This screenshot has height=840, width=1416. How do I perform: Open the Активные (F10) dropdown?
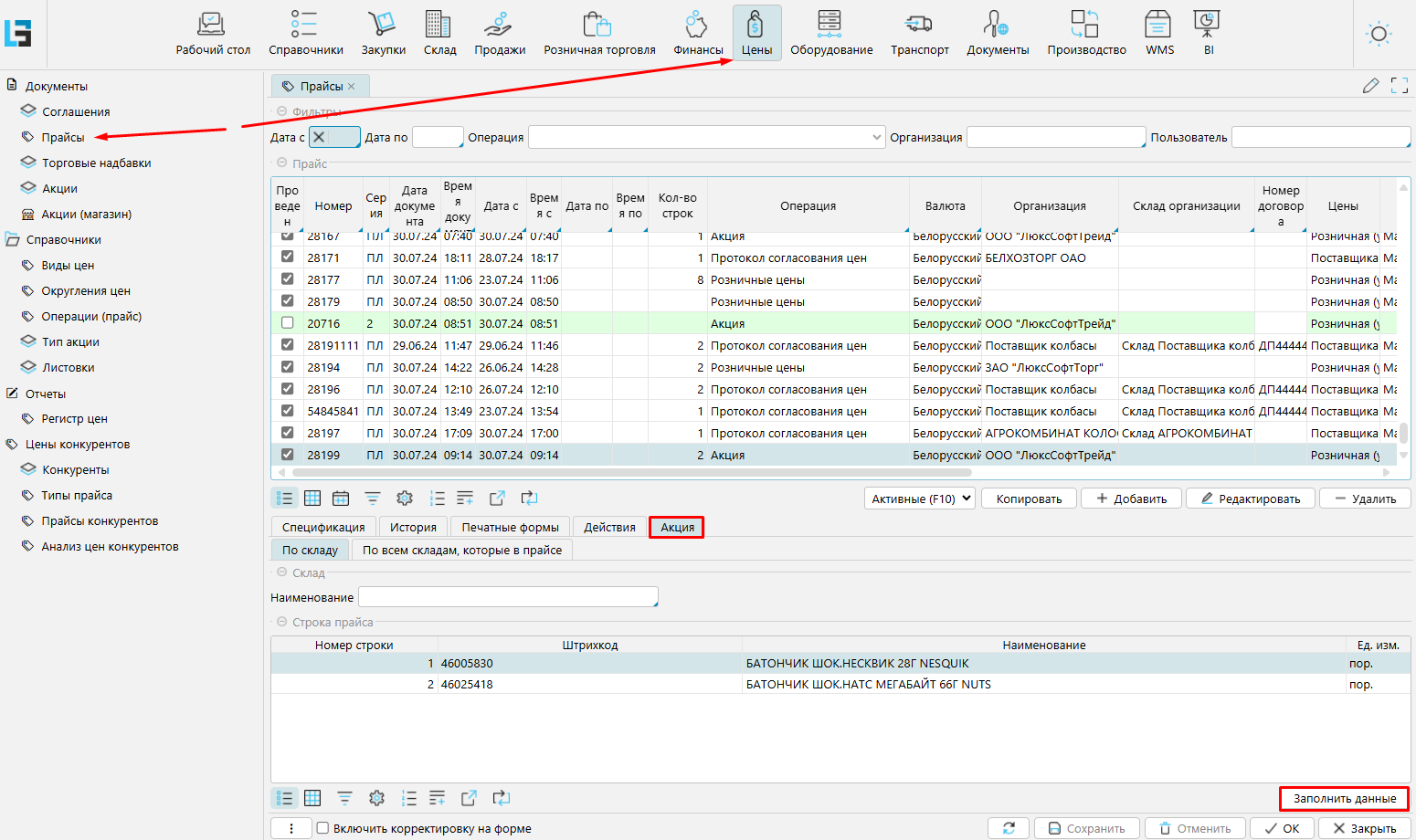point(920,499)
